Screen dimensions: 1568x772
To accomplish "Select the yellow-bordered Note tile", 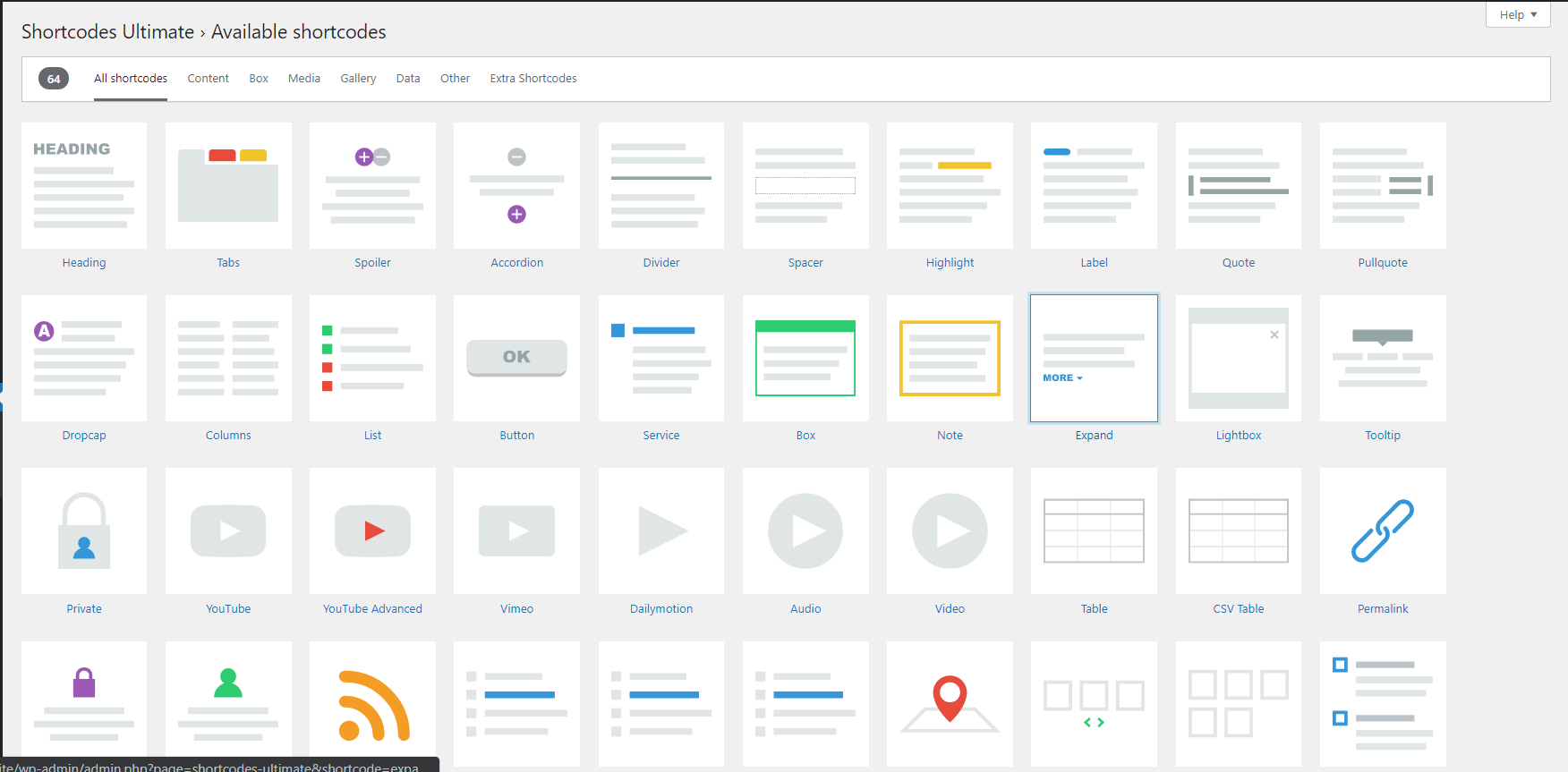I will 950,358.
